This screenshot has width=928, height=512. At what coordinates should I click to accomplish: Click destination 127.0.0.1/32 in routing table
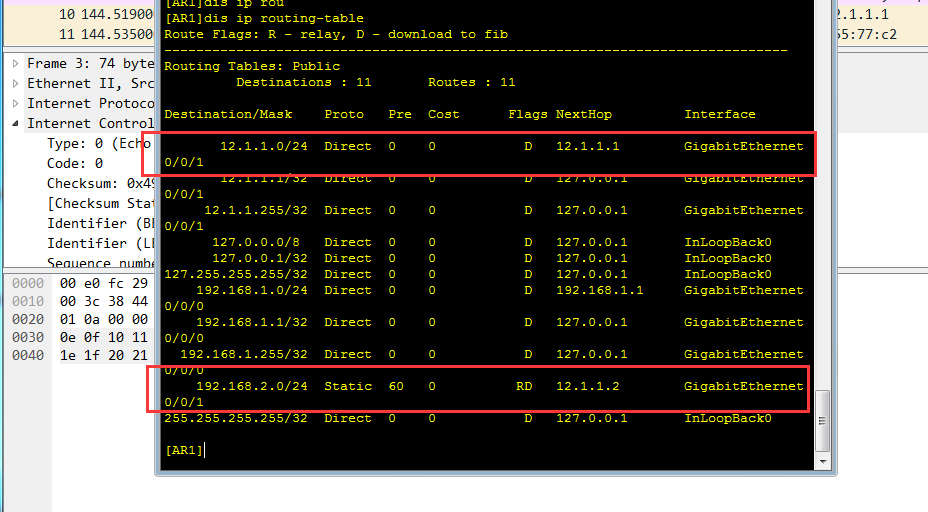(260, 258)
